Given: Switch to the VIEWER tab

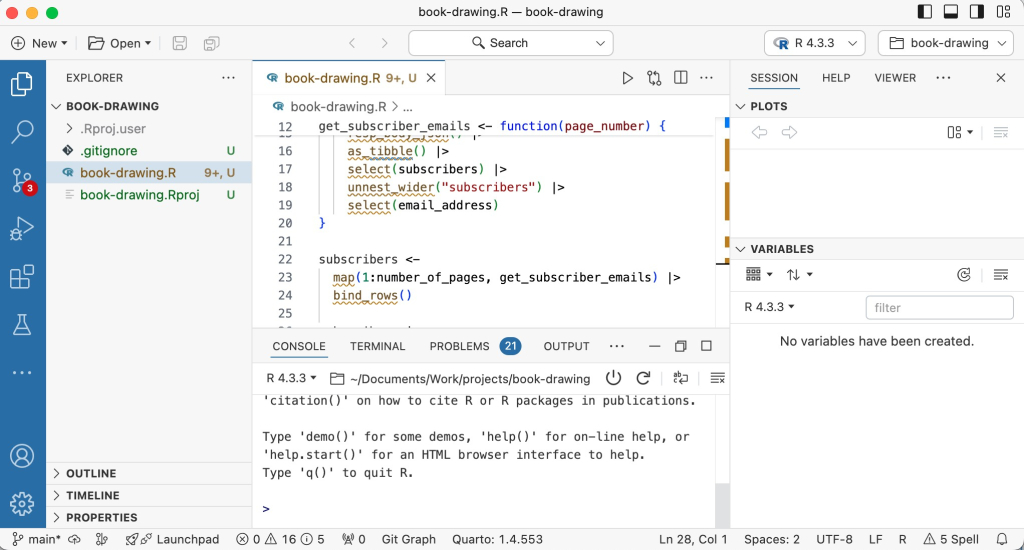Looking at the screenshot, I should [895, 78].
